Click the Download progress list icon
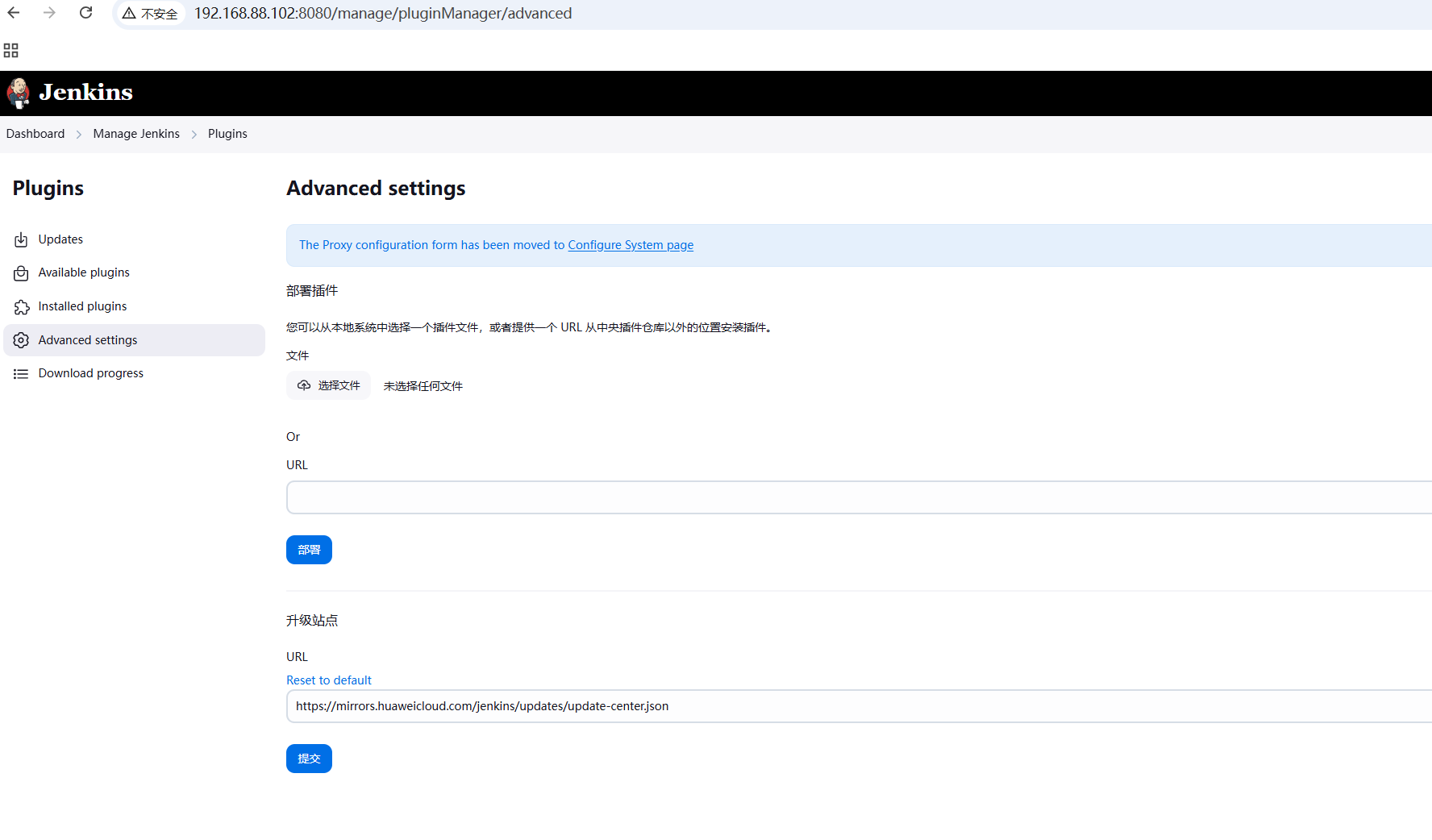Viewport: 1432px width, 840px height. tap(21, 373)
